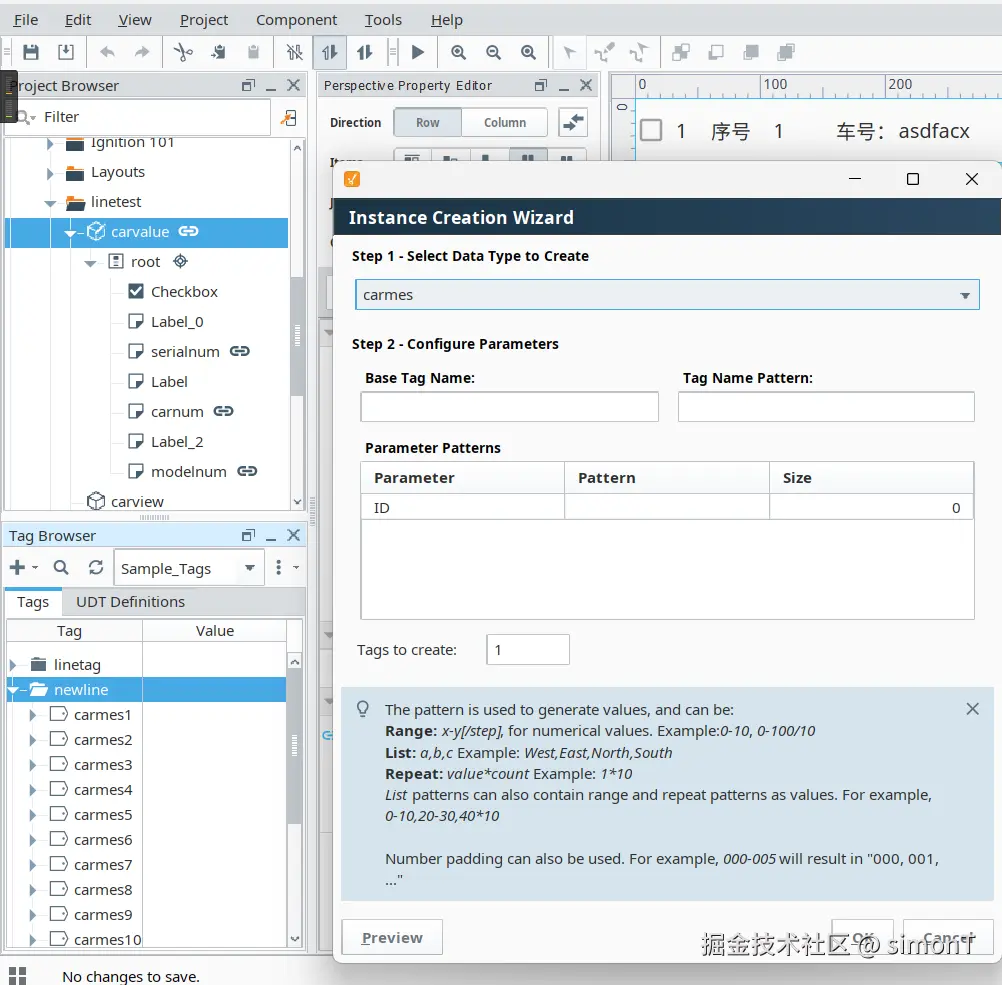1002x985 pixels.
Task: Expand the linetag folder
Action: tap(13, 665)
